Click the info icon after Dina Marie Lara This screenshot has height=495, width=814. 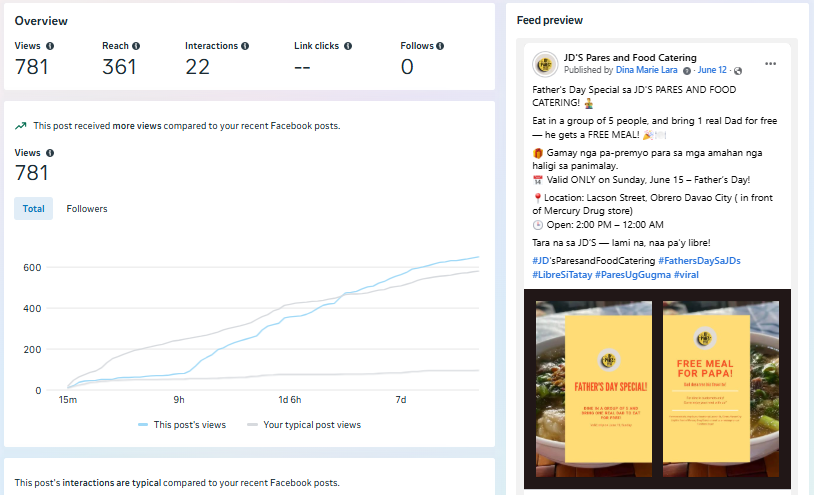pos(687,71)
